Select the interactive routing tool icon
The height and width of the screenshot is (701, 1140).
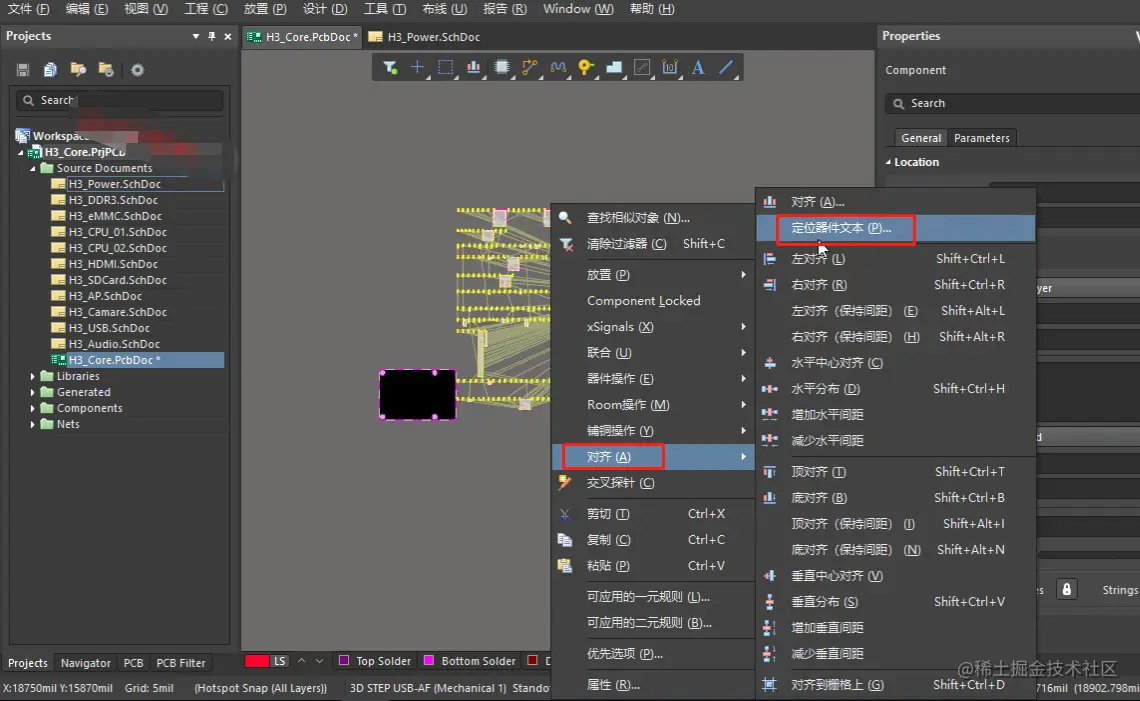click(x=530, y=68)
